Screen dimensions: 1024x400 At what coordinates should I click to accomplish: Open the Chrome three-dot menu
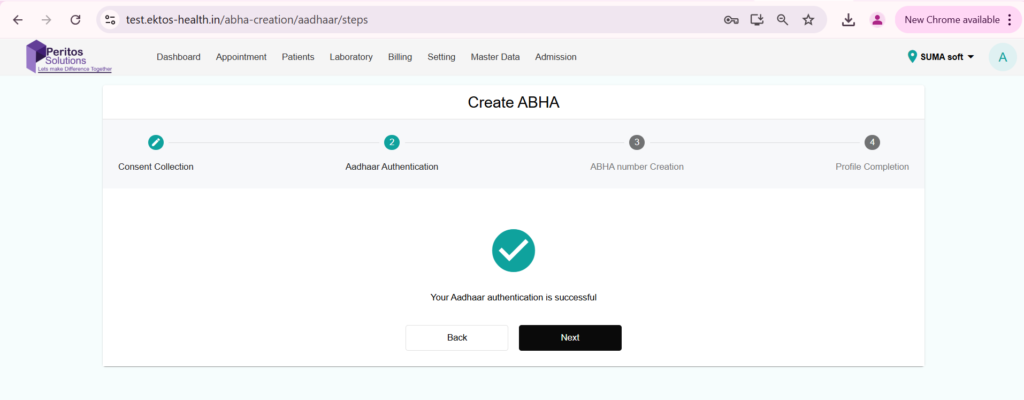[1009, 19]
